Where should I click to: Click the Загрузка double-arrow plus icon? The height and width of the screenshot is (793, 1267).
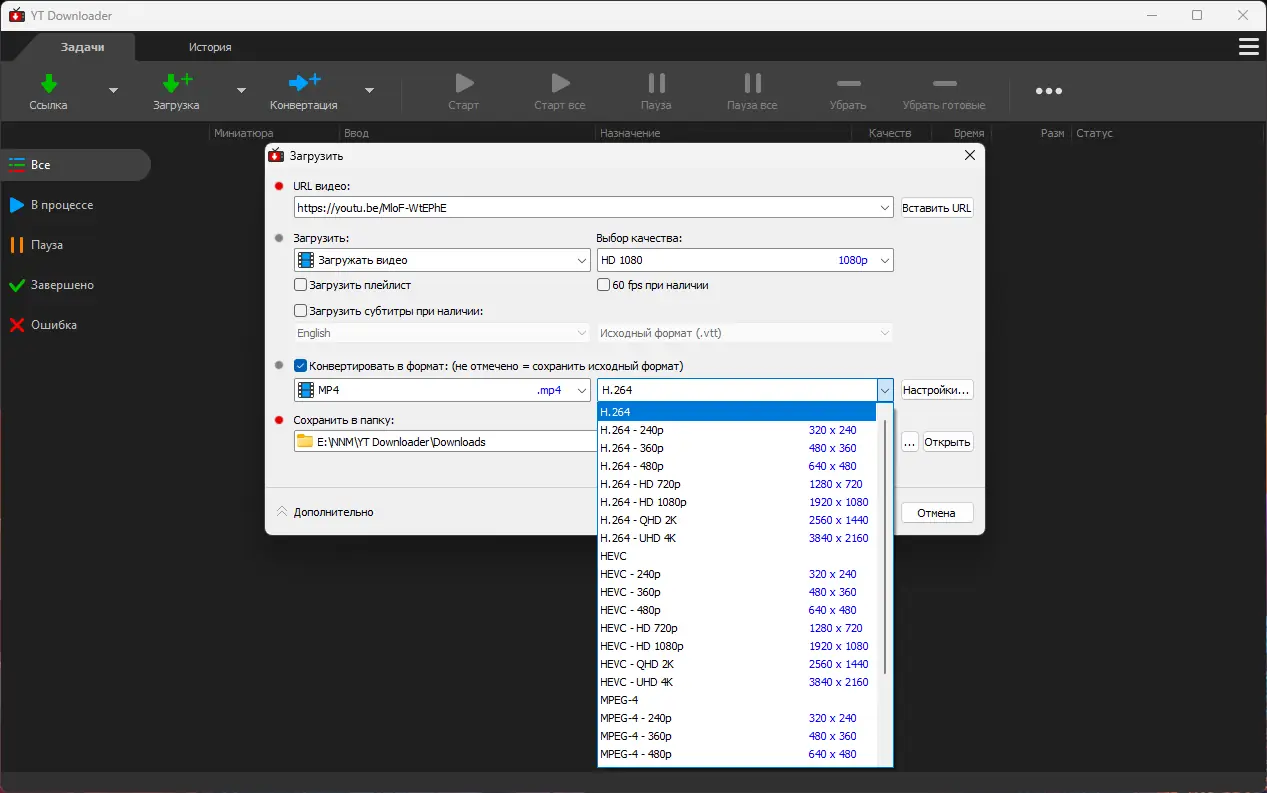[176, 83]
